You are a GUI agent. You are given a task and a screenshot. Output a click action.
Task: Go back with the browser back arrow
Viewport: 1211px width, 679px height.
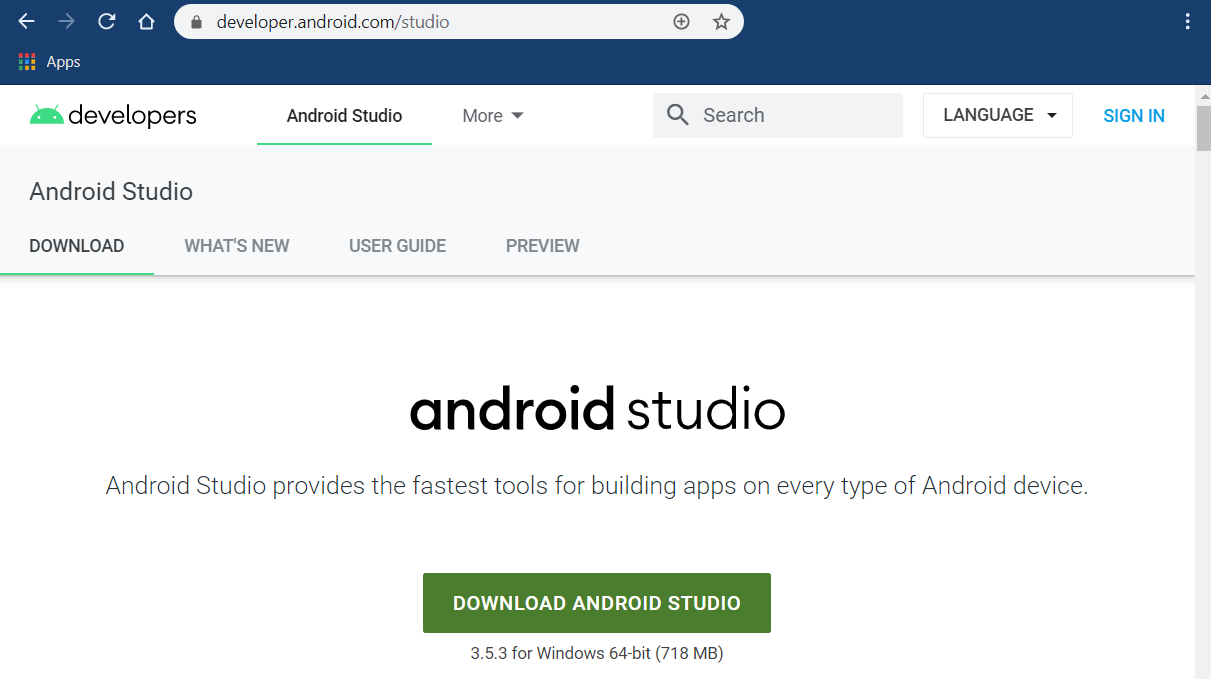pos(27,21)
